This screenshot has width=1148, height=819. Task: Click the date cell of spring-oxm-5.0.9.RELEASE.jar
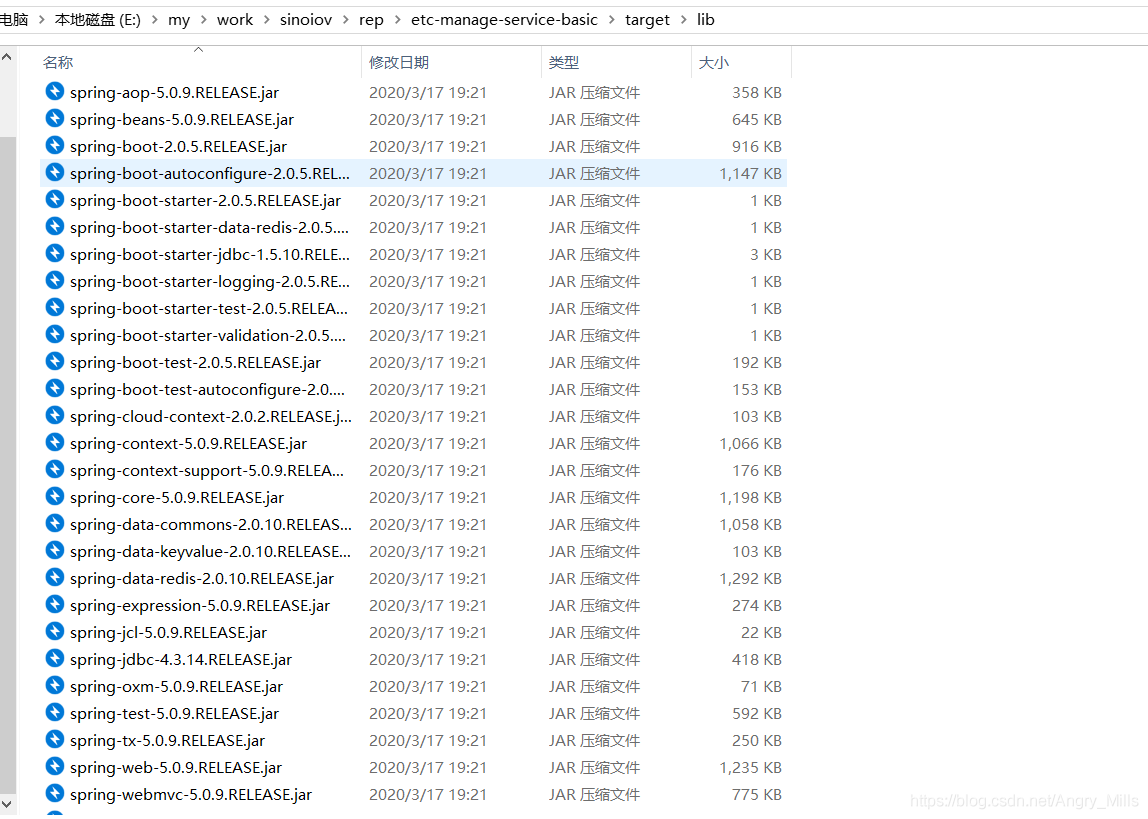tap(428, 687)
